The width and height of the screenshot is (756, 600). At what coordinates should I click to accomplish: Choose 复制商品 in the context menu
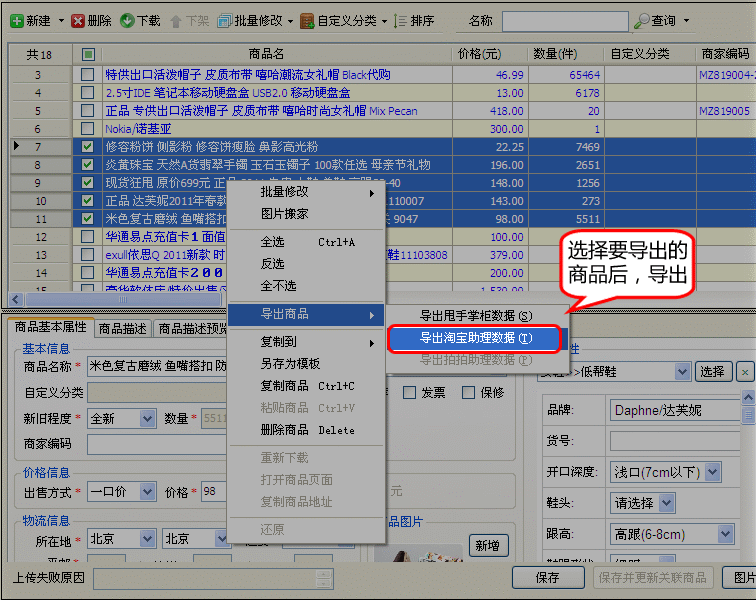point(306,386)
